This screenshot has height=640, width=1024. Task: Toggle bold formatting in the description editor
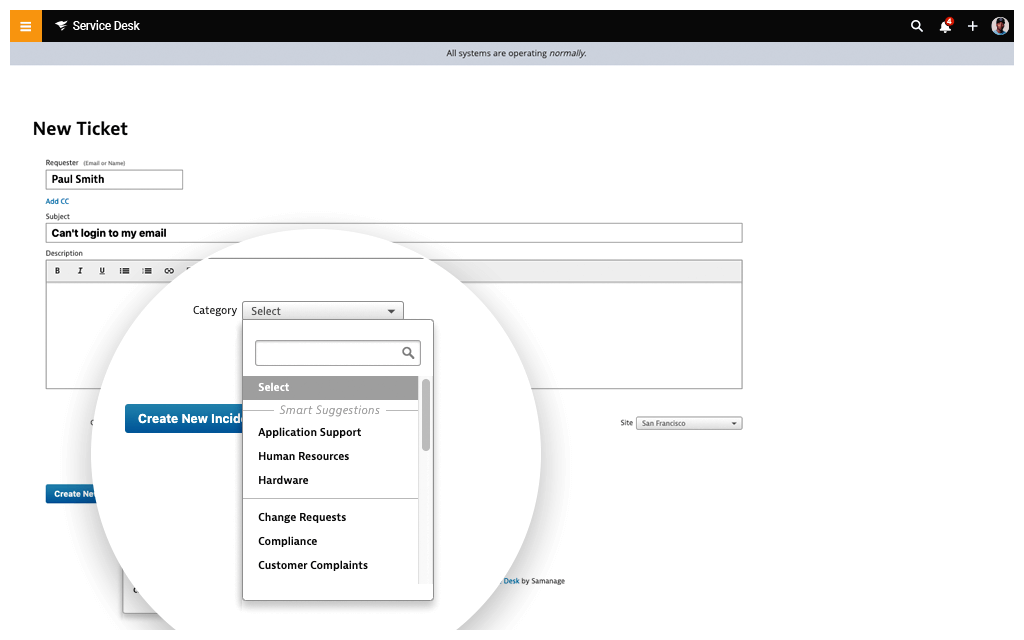click(x=58, y=270)
